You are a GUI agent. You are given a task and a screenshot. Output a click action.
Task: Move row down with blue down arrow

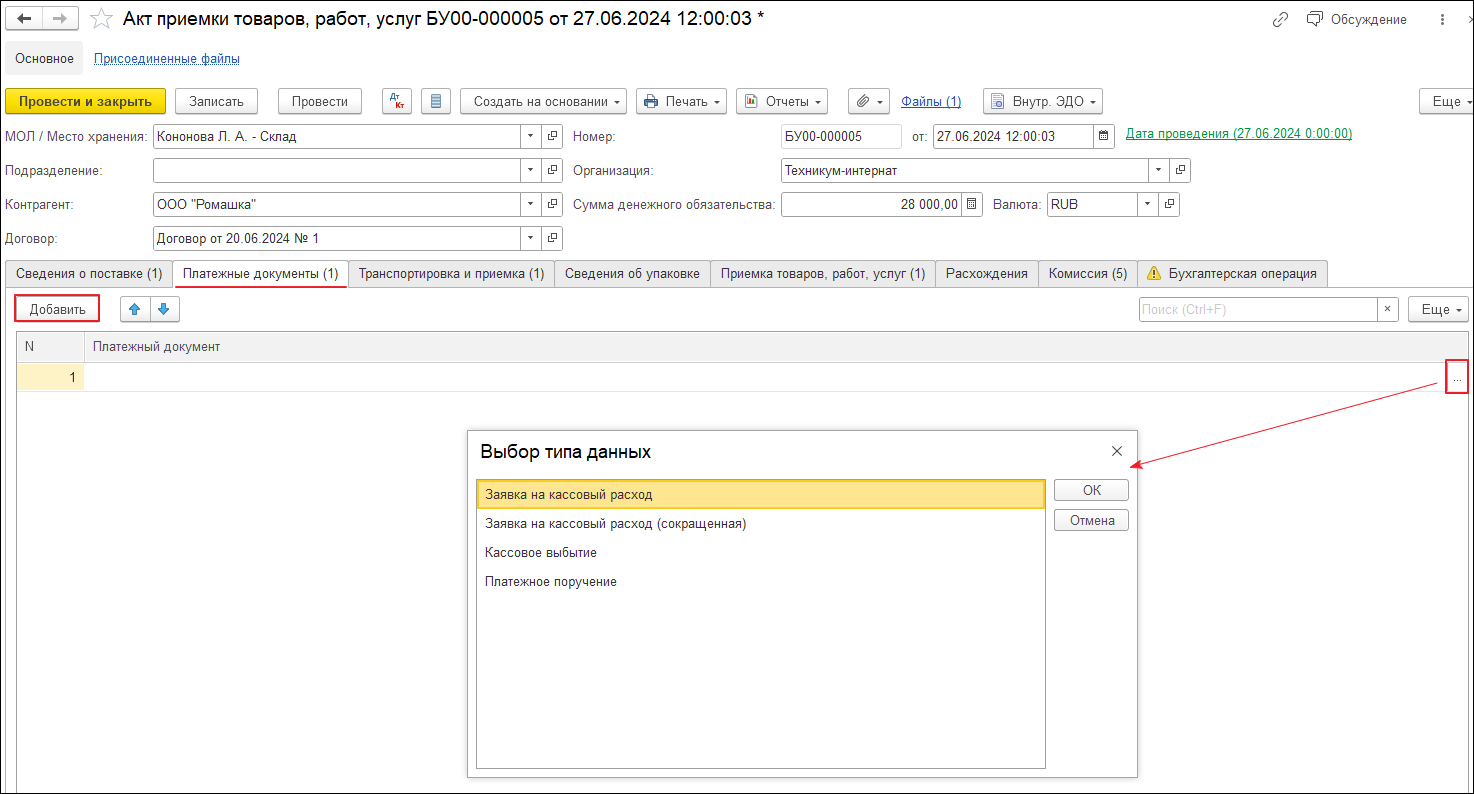click(164, 309)
